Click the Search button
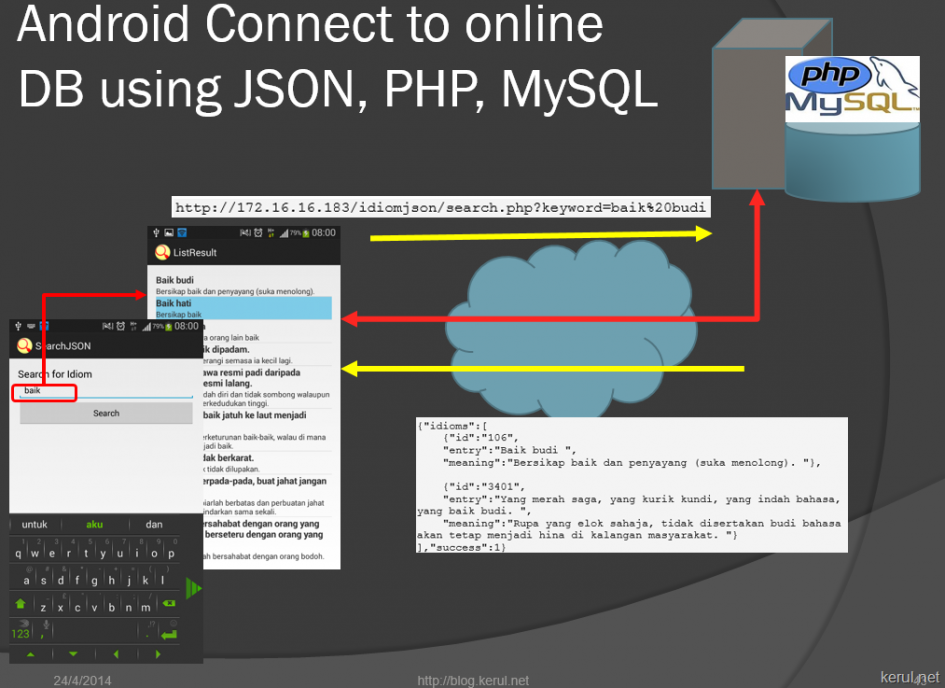Screen dimensions: 945x688 (105, 412)
